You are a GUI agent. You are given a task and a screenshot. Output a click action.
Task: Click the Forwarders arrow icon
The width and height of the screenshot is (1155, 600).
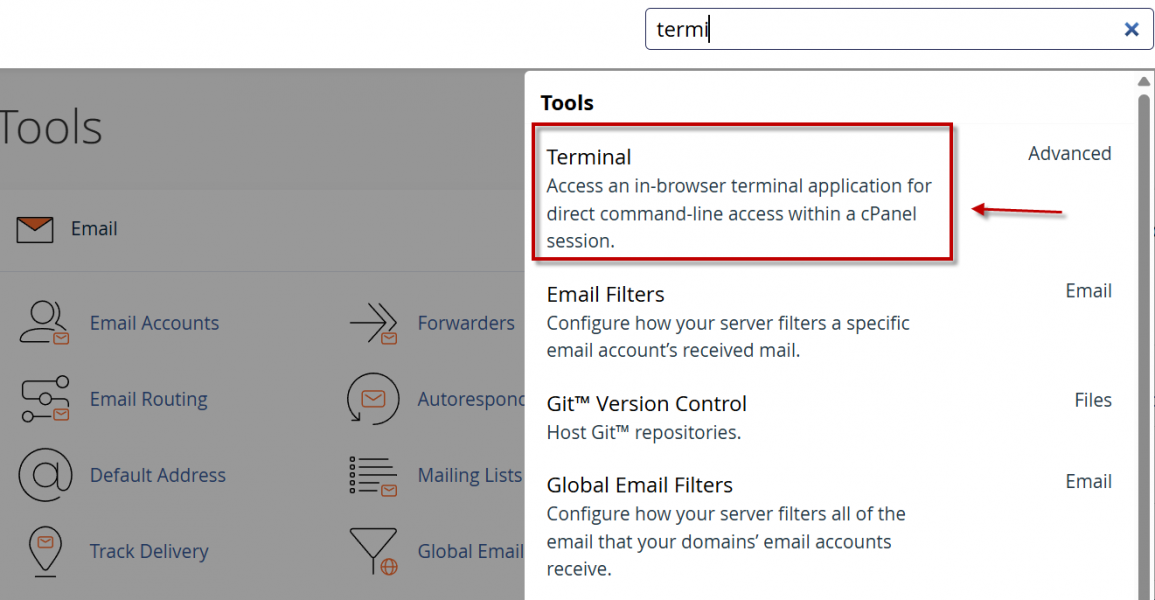373,323
